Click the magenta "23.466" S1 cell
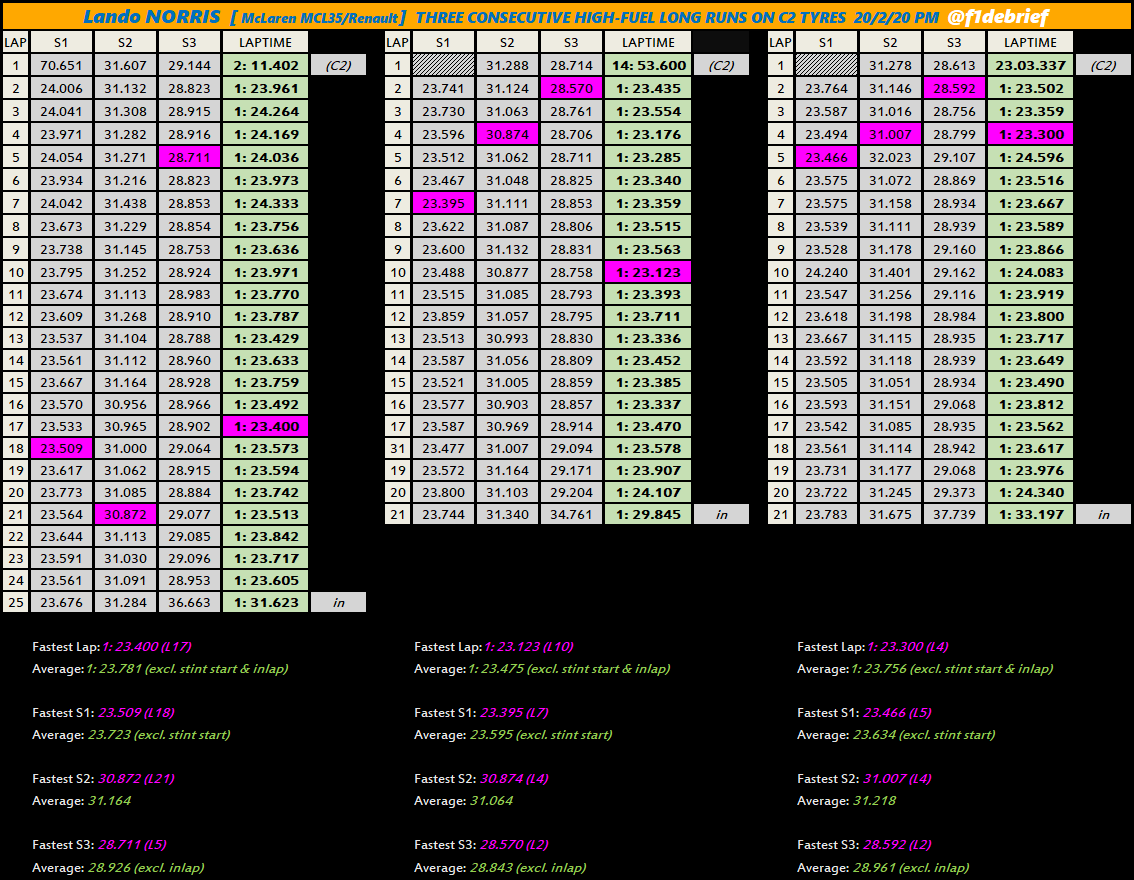 (x=826, y=157)
